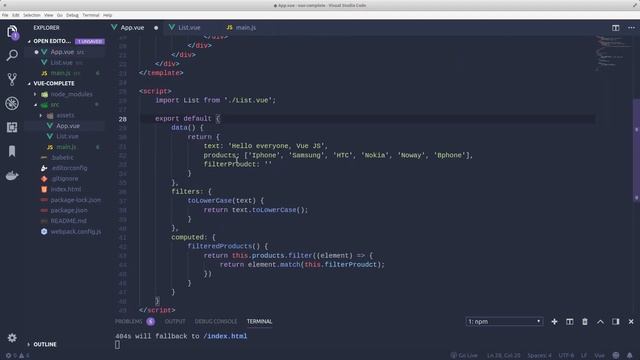Viewport: 640px width, 360px height.
Task: Open the Edit menu
Action: [x=16, y=15]
